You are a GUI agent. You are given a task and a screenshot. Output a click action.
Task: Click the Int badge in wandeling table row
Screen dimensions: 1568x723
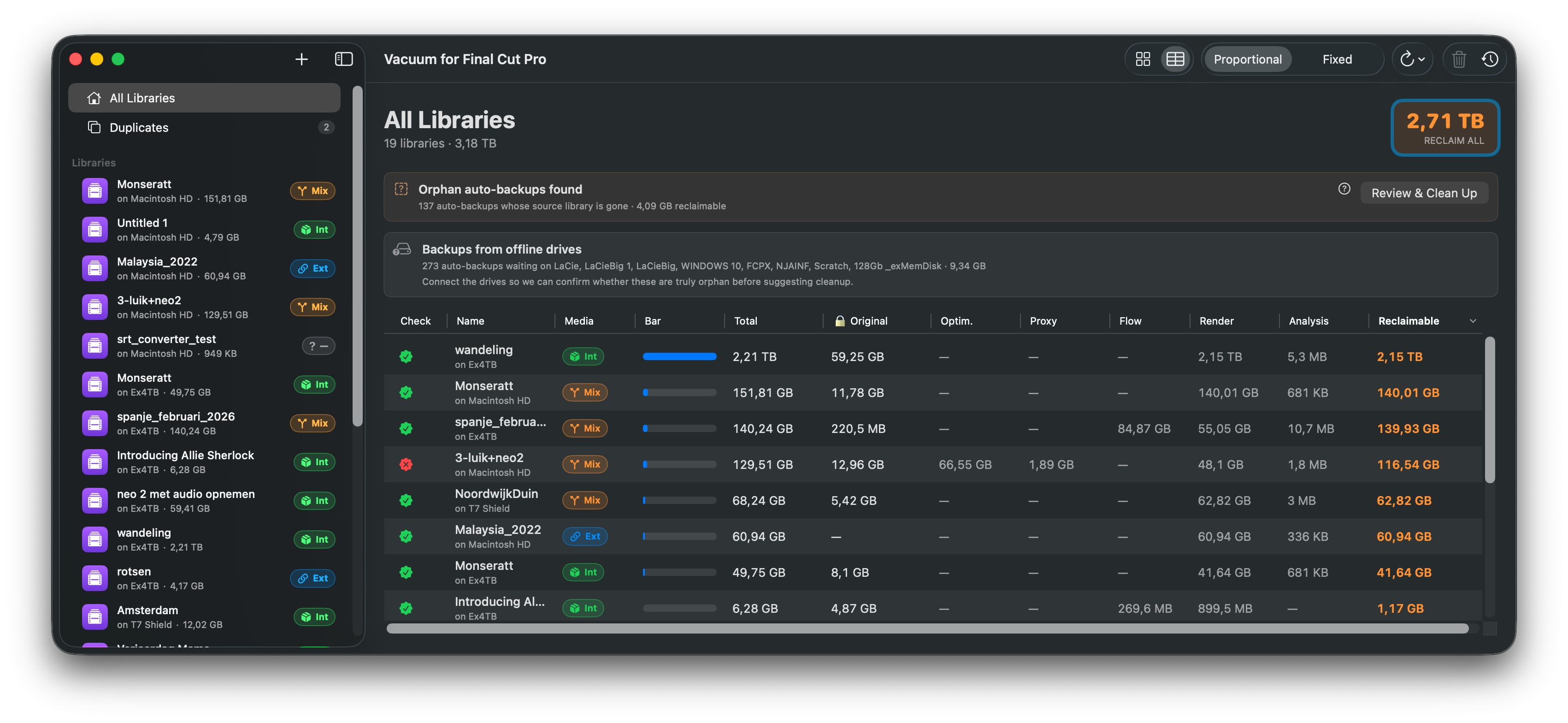pos(583,357)
